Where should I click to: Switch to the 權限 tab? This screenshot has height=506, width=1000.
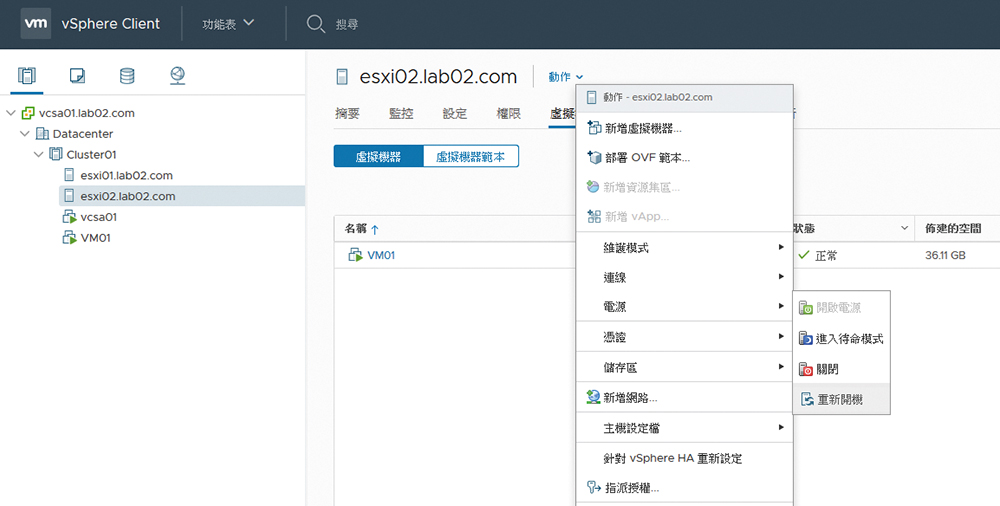508,114
